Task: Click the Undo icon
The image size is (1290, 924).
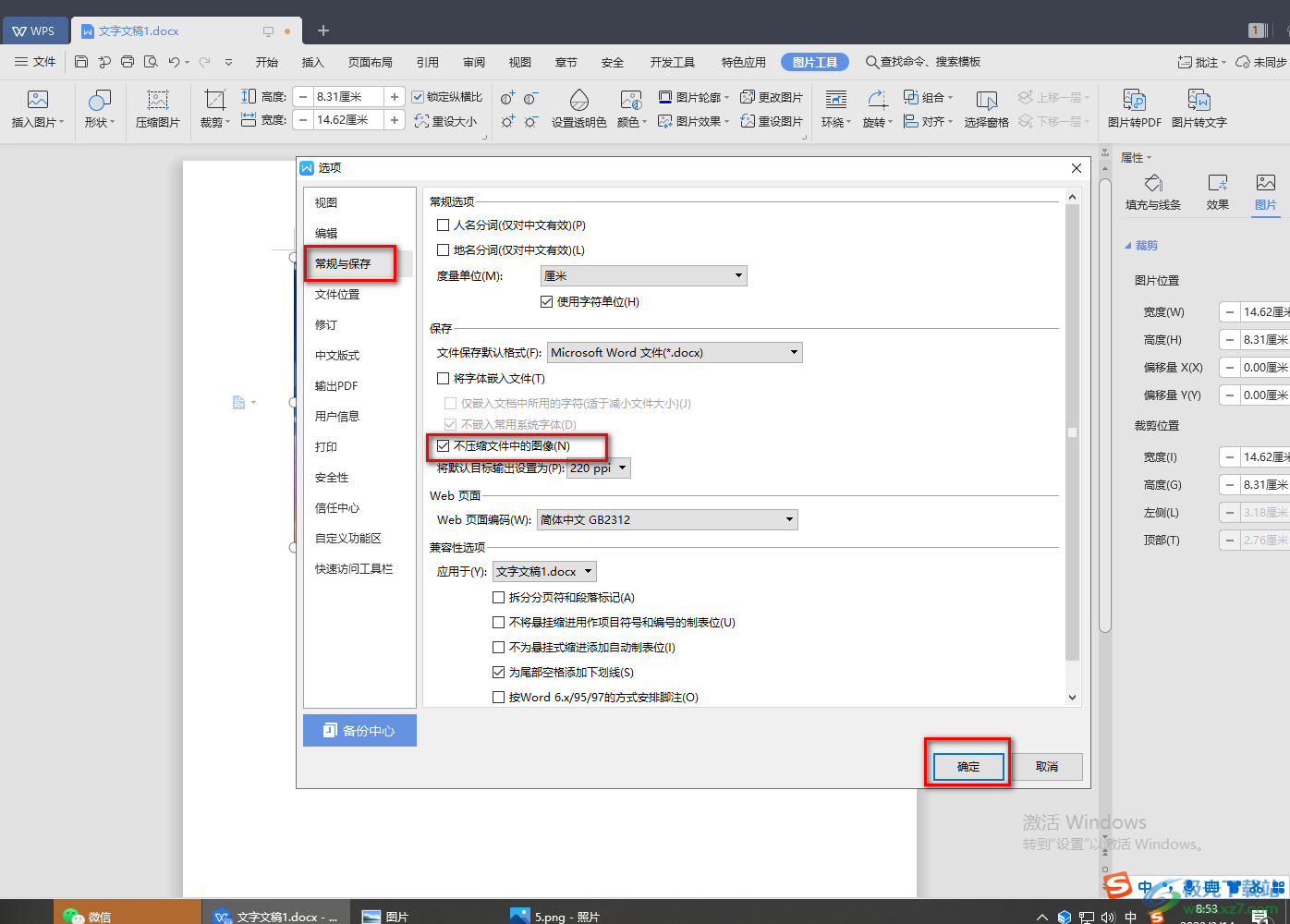Action: tap(174, 62)
